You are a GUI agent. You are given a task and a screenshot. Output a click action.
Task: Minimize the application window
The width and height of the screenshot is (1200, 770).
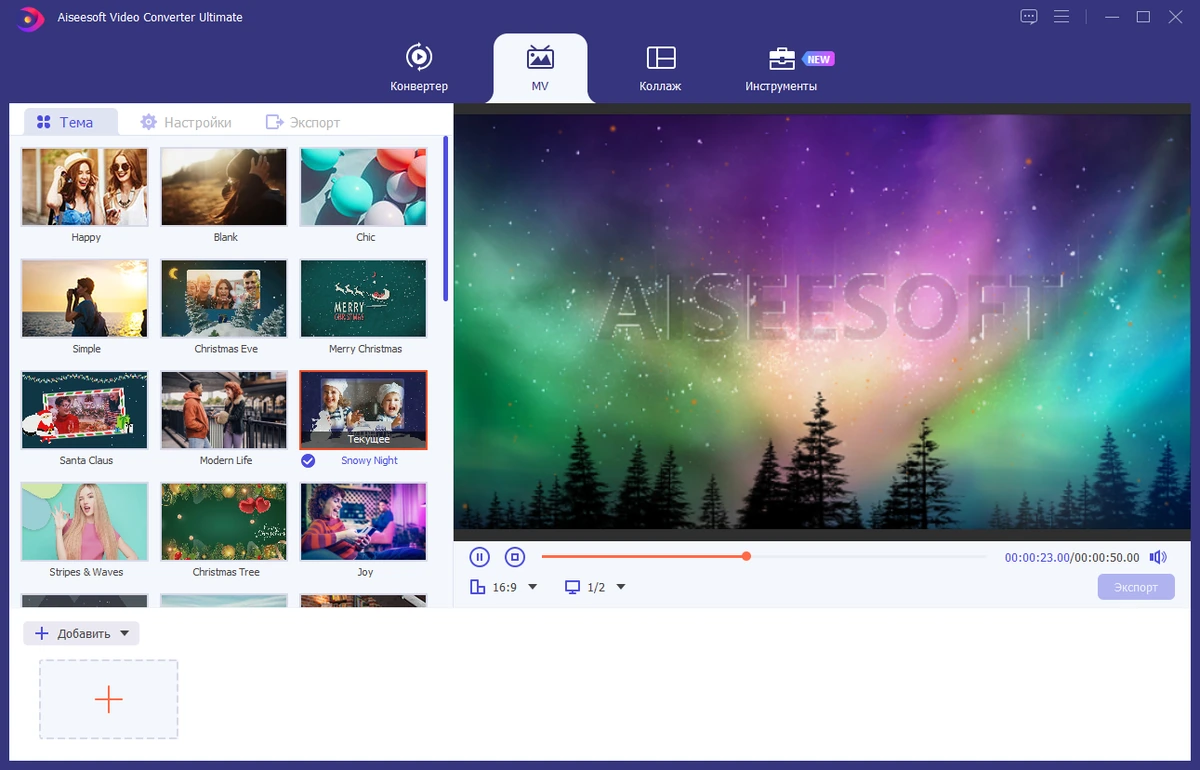point(1110,17)
